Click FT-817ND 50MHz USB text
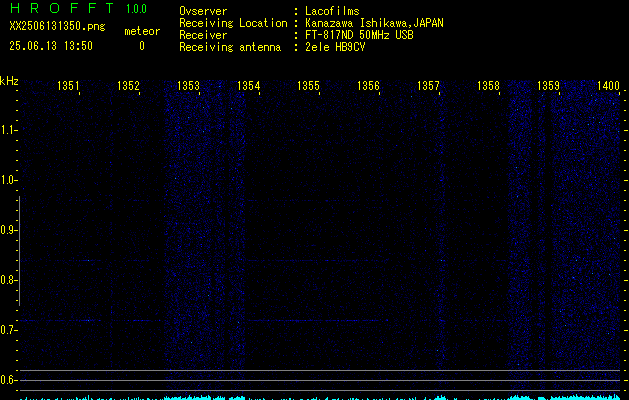 point(359,35)
